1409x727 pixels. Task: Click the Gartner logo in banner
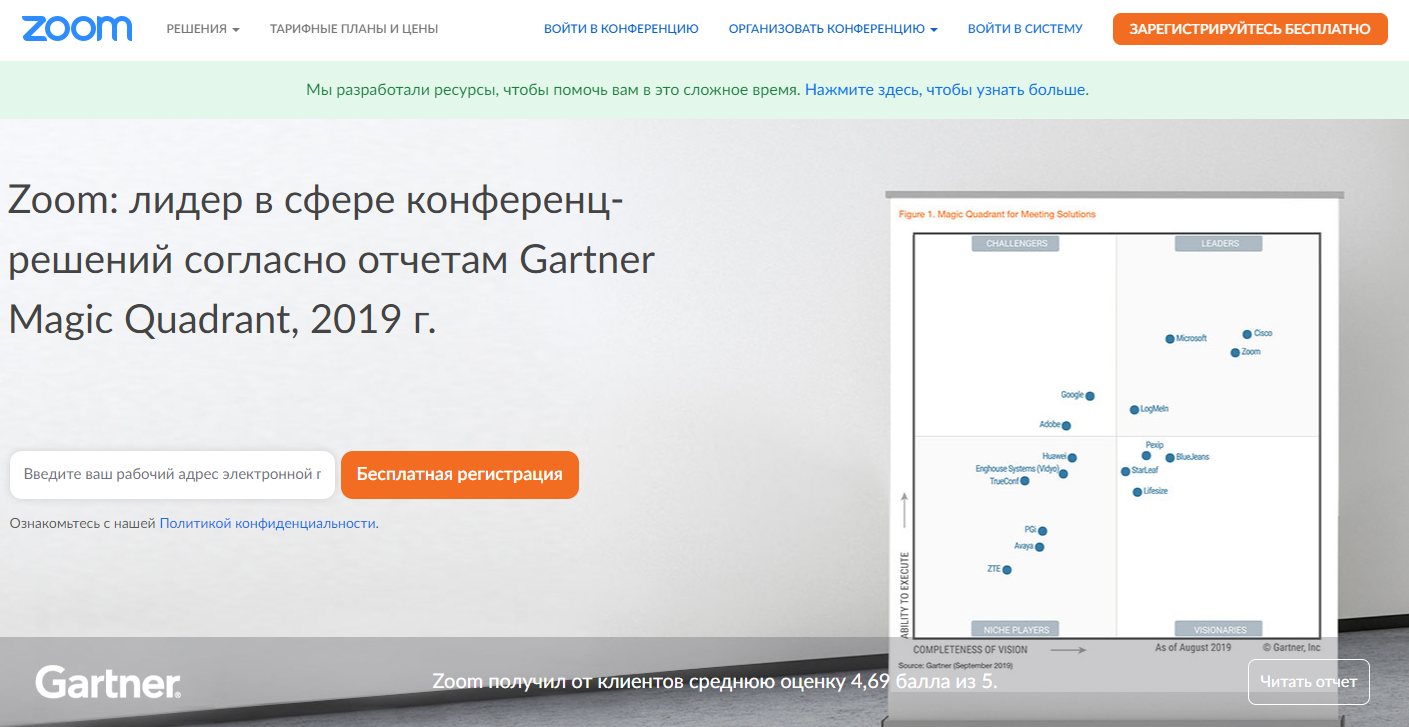coord(109,682)
